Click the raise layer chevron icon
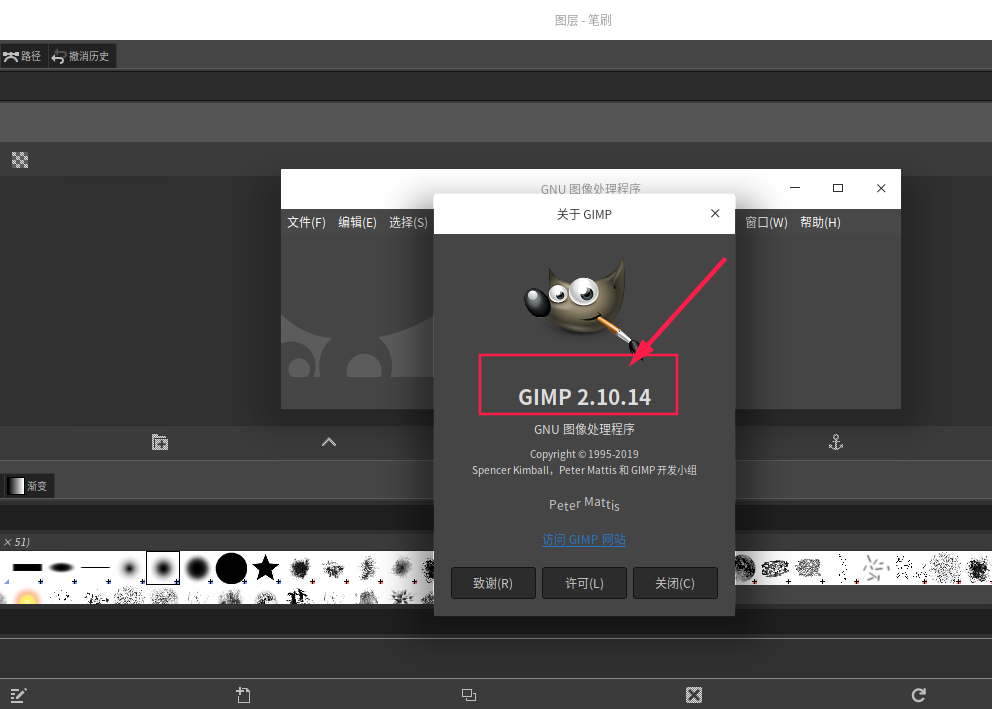Viewport: 992px width, 709px height. (329, 442)
